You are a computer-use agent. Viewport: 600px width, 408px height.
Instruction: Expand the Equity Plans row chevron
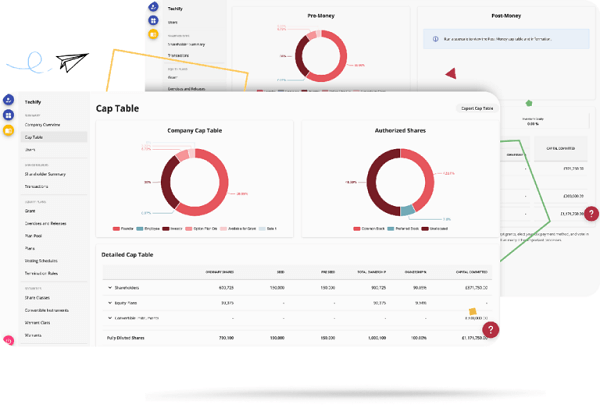110,303
